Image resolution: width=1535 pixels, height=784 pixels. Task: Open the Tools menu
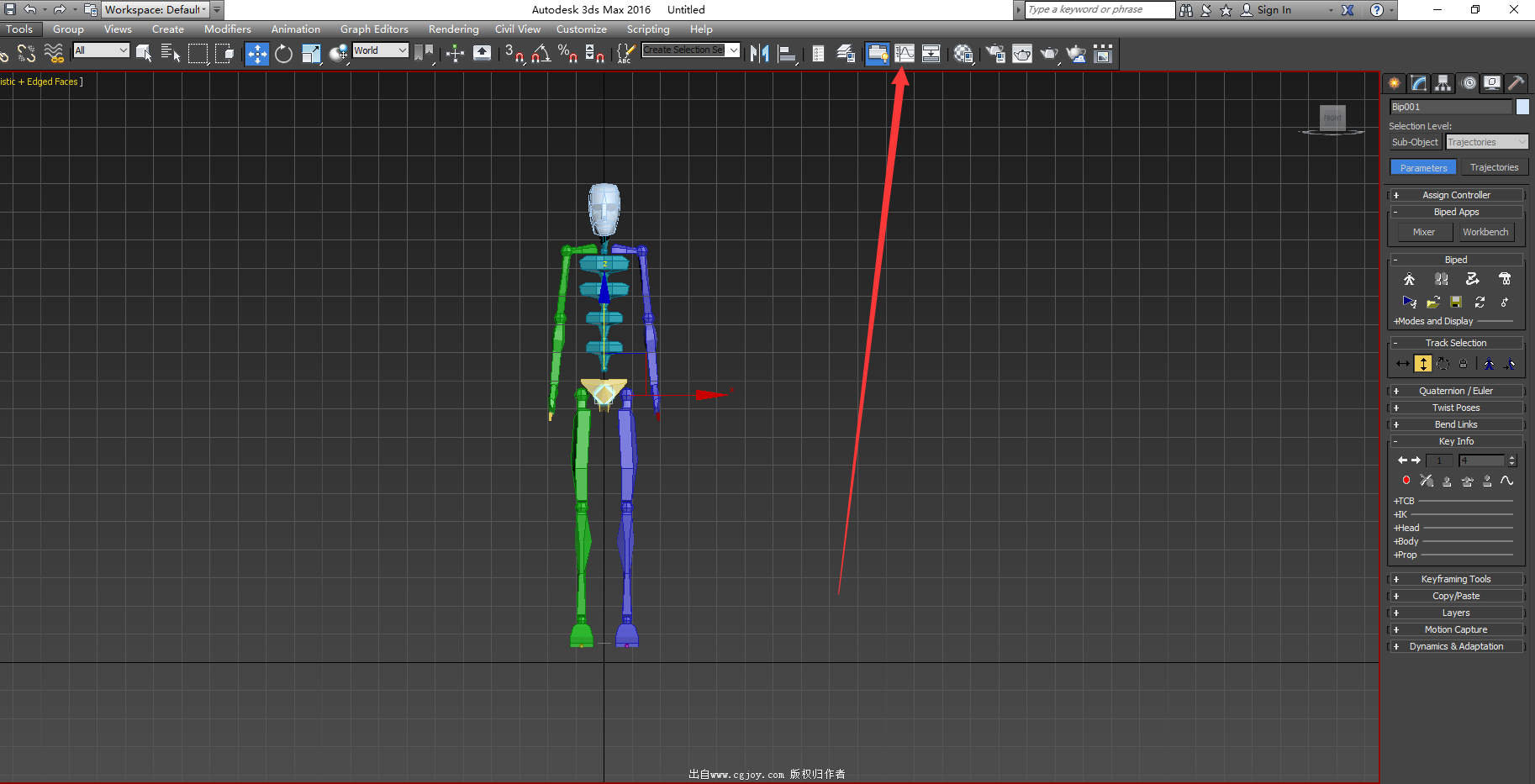pyautogui.click(x=19, y=29)
